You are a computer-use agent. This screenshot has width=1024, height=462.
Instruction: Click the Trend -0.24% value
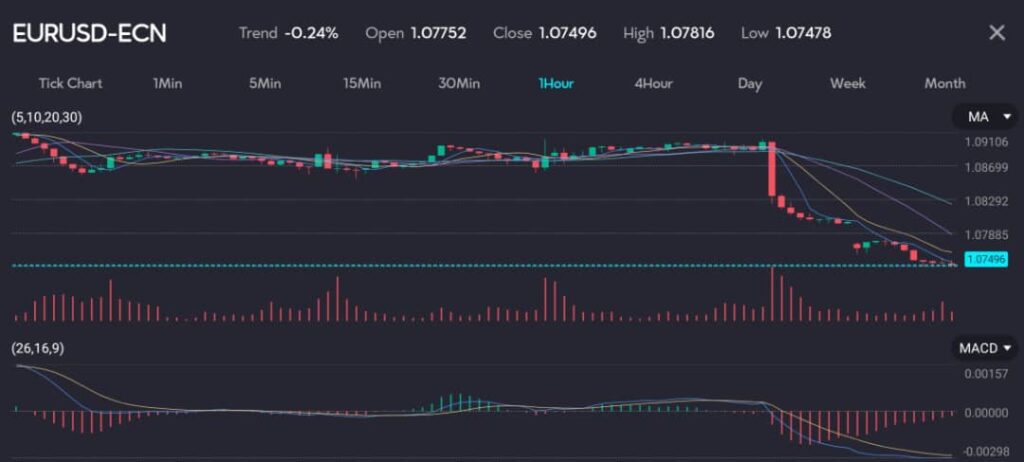[311, 33]
